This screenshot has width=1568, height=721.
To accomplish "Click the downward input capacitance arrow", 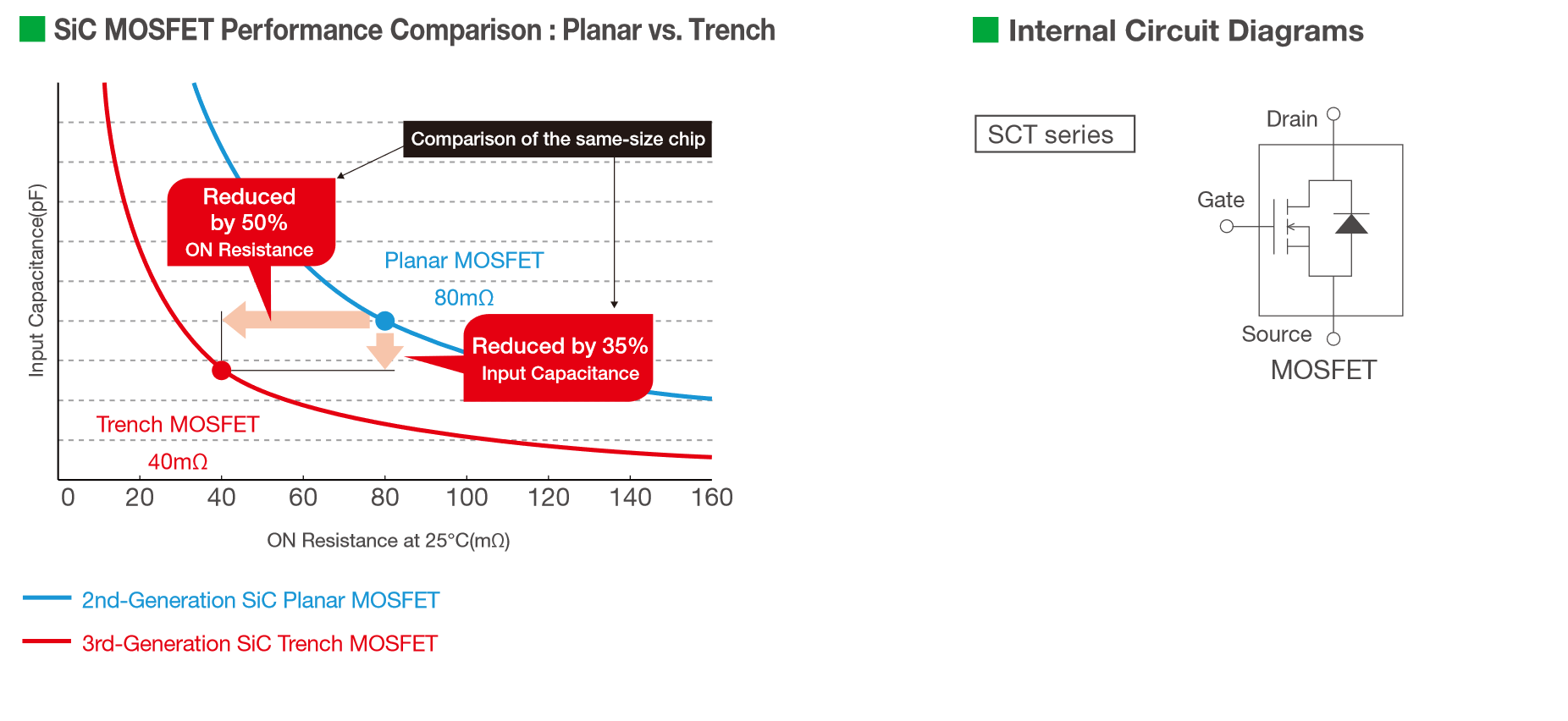I will [x=385, y=350].
